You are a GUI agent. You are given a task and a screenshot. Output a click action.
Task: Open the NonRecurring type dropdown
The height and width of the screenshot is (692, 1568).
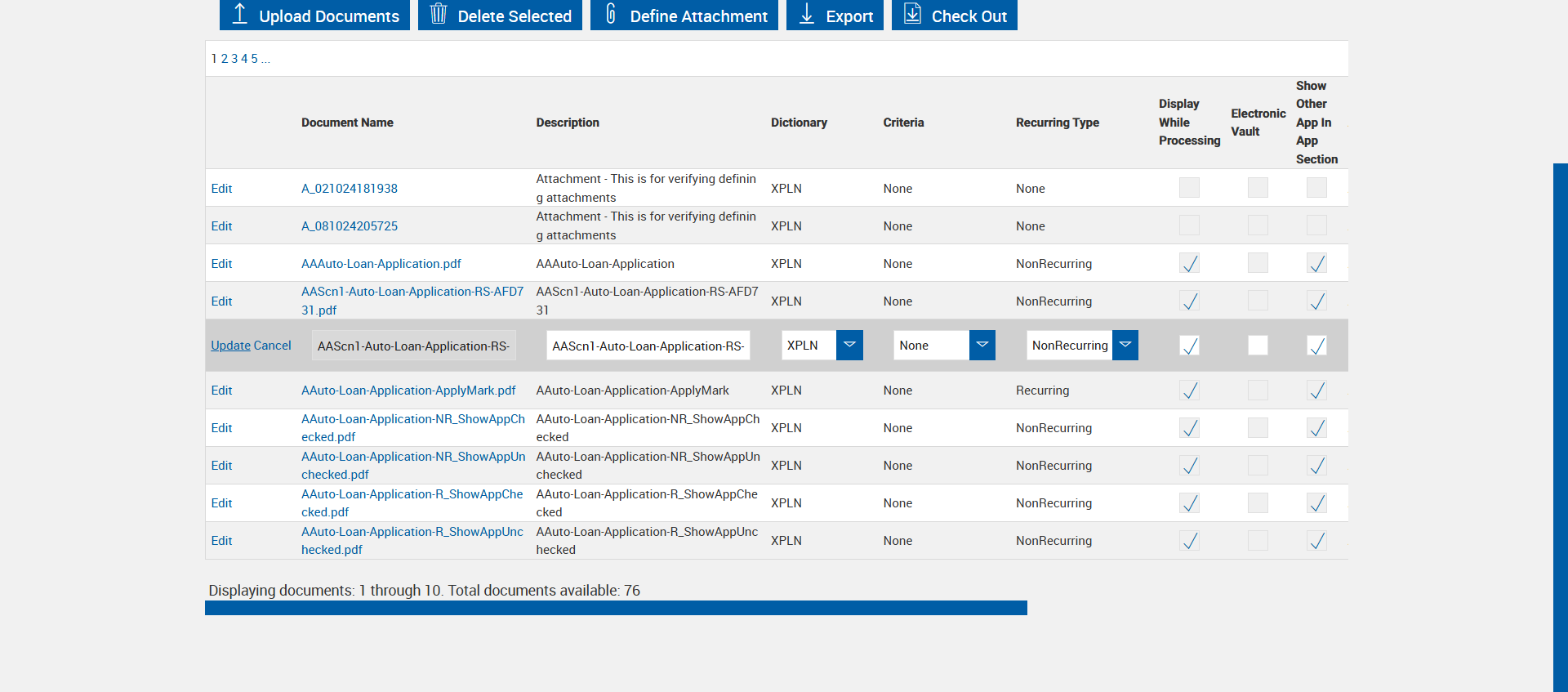pos(1125,346)
